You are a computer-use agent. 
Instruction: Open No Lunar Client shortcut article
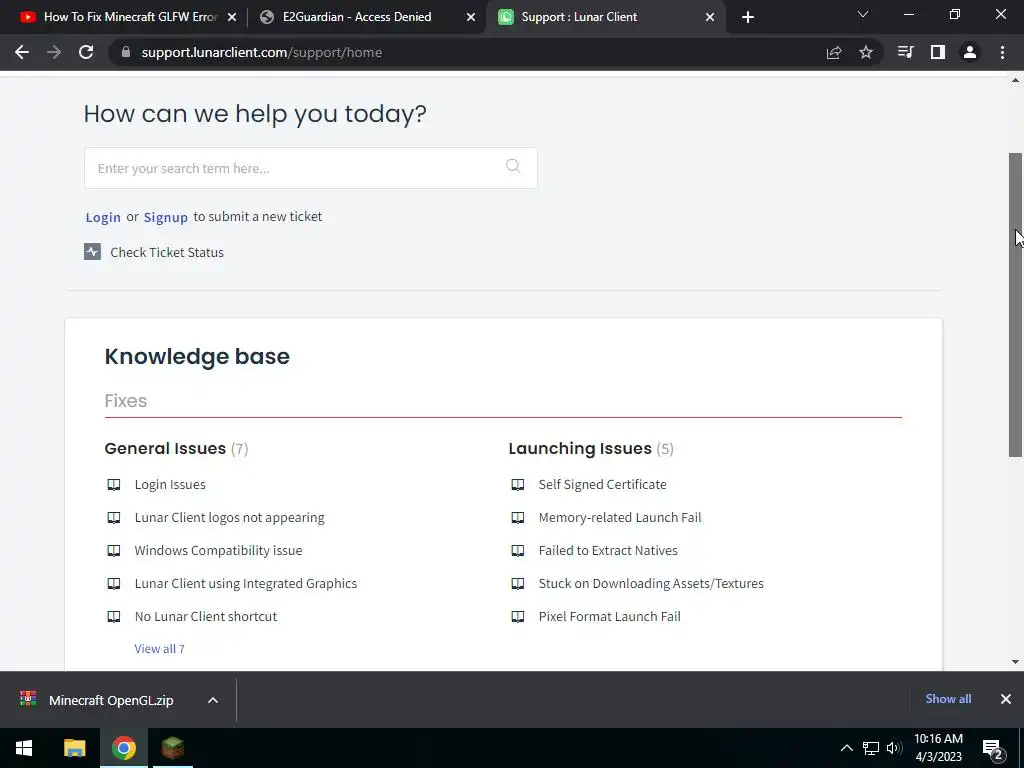click(206, 616)
